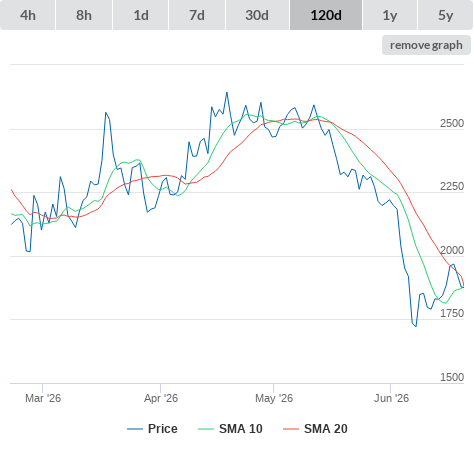Click the green SMA 10 legend marker

206,429
